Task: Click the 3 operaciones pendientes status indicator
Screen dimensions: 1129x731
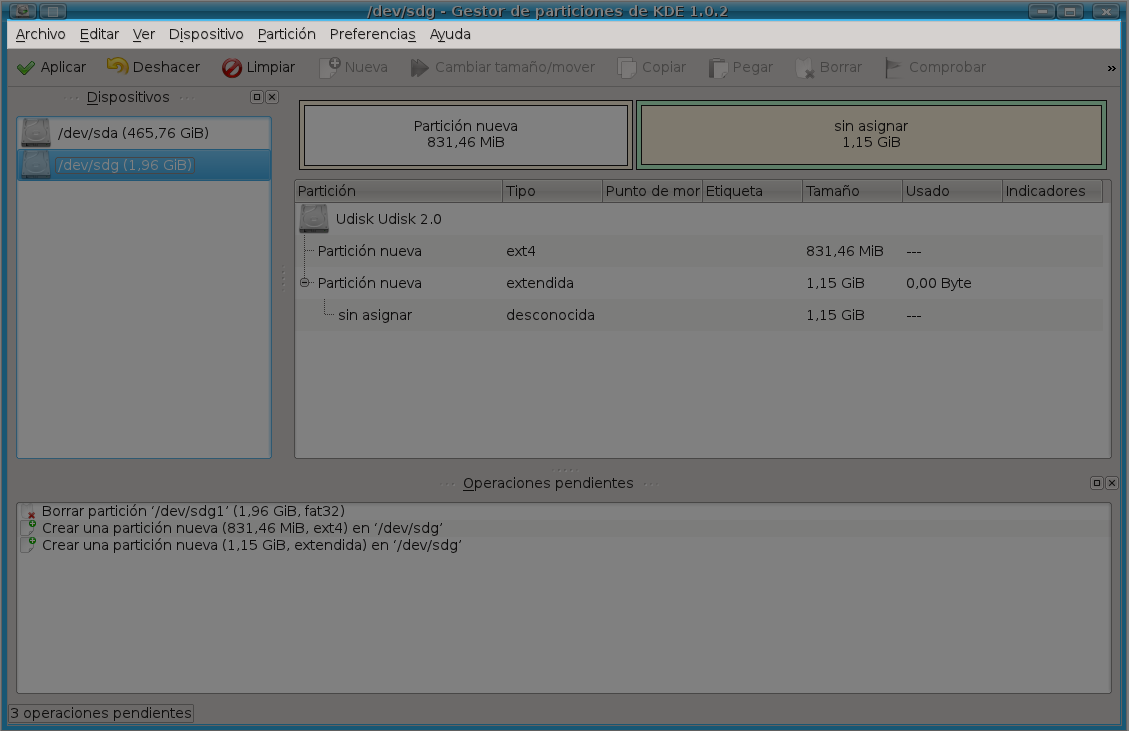Action: tap(100, 713)
